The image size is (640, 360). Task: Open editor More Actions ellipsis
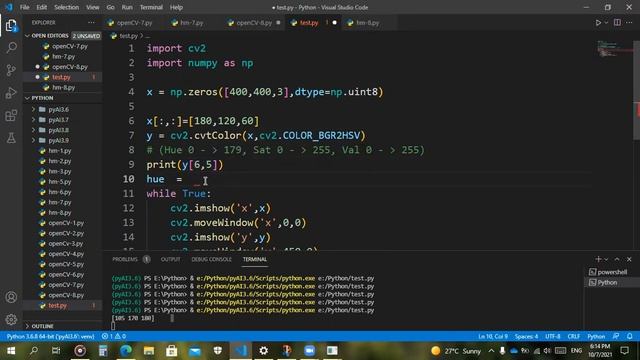[629, 23]
